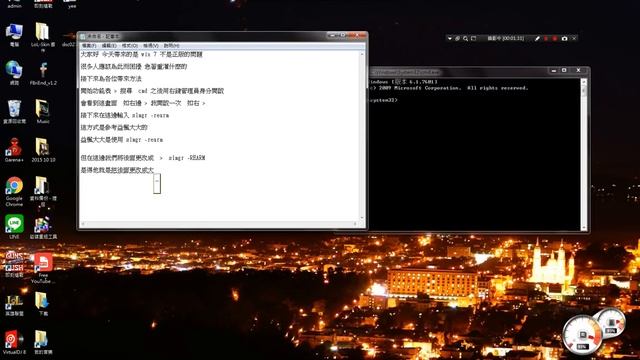Select the 網路 Network desktop icon

(14, 72)
